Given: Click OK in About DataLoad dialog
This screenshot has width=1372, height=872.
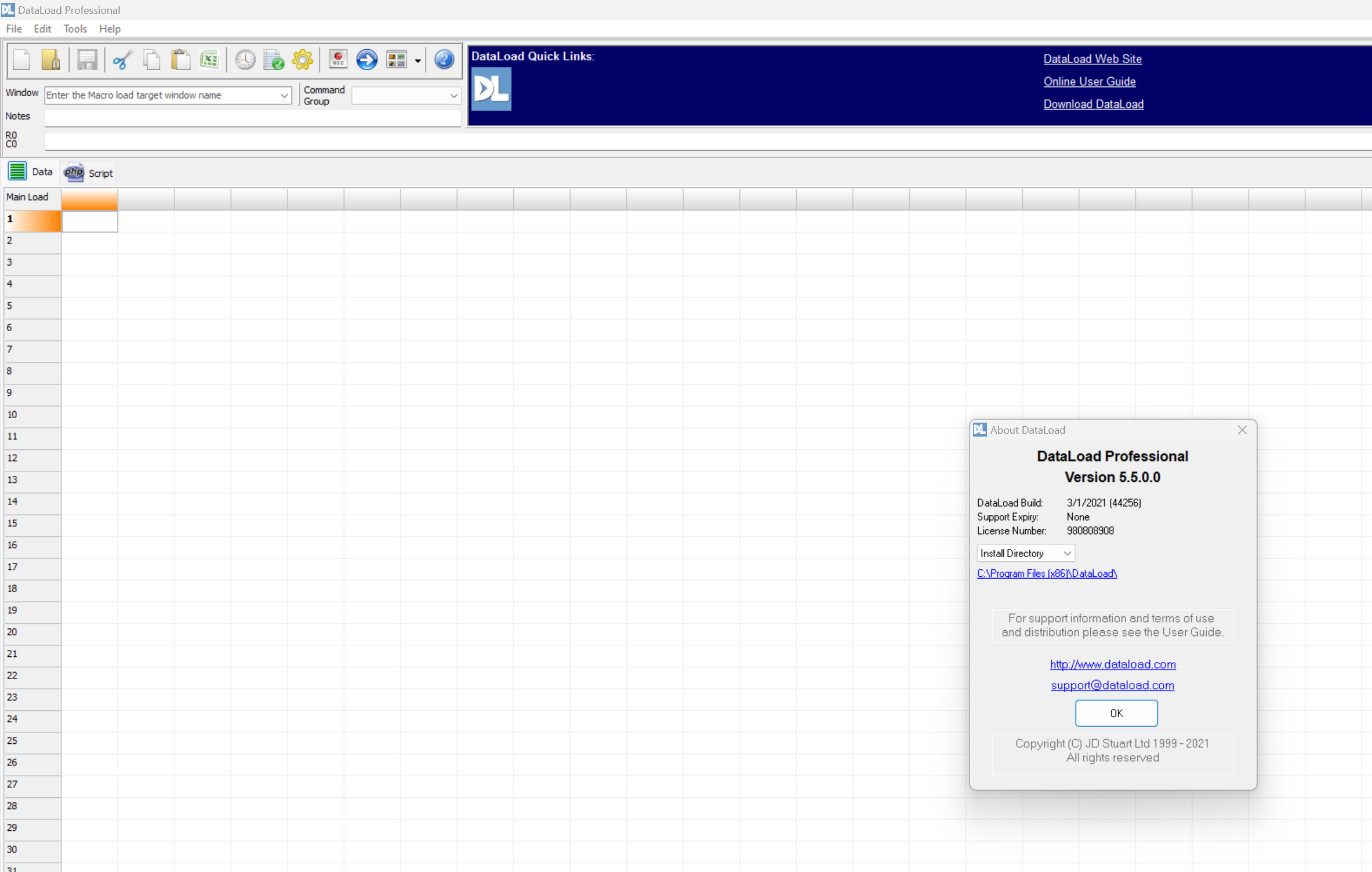Looking at the screenshot, I should pos(1116,713).
